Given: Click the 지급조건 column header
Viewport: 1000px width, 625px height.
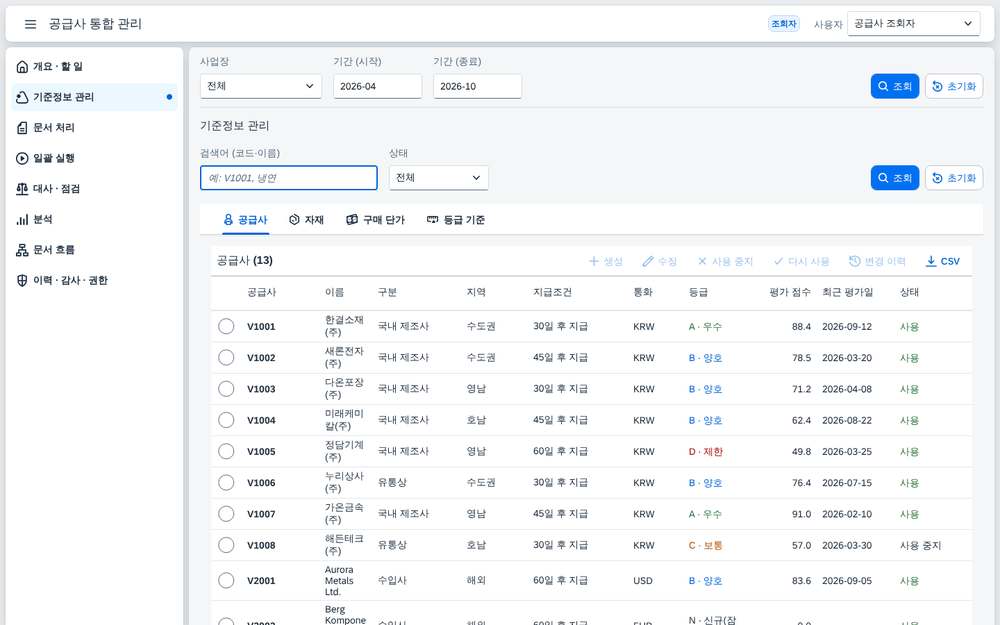Looking at the screenshot, I should 552,292.
